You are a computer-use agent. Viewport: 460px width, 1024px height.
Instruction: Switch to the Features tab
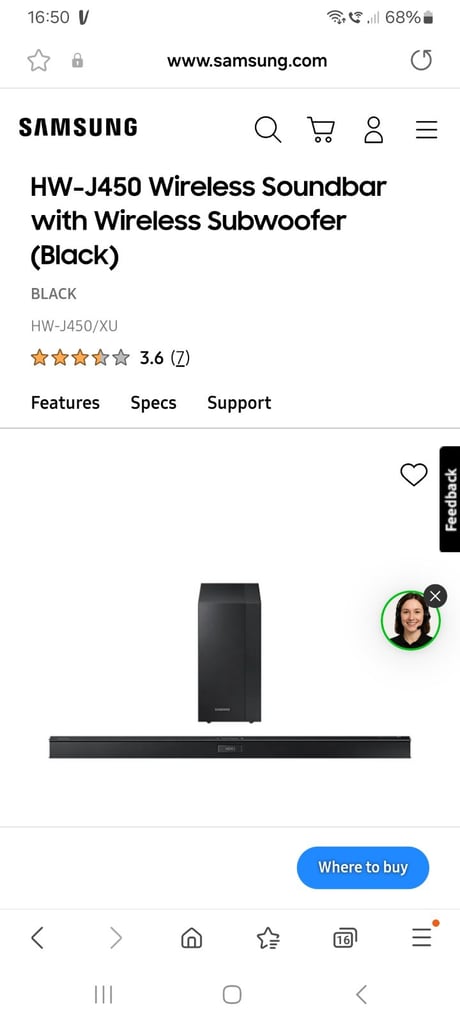[65, 403]
